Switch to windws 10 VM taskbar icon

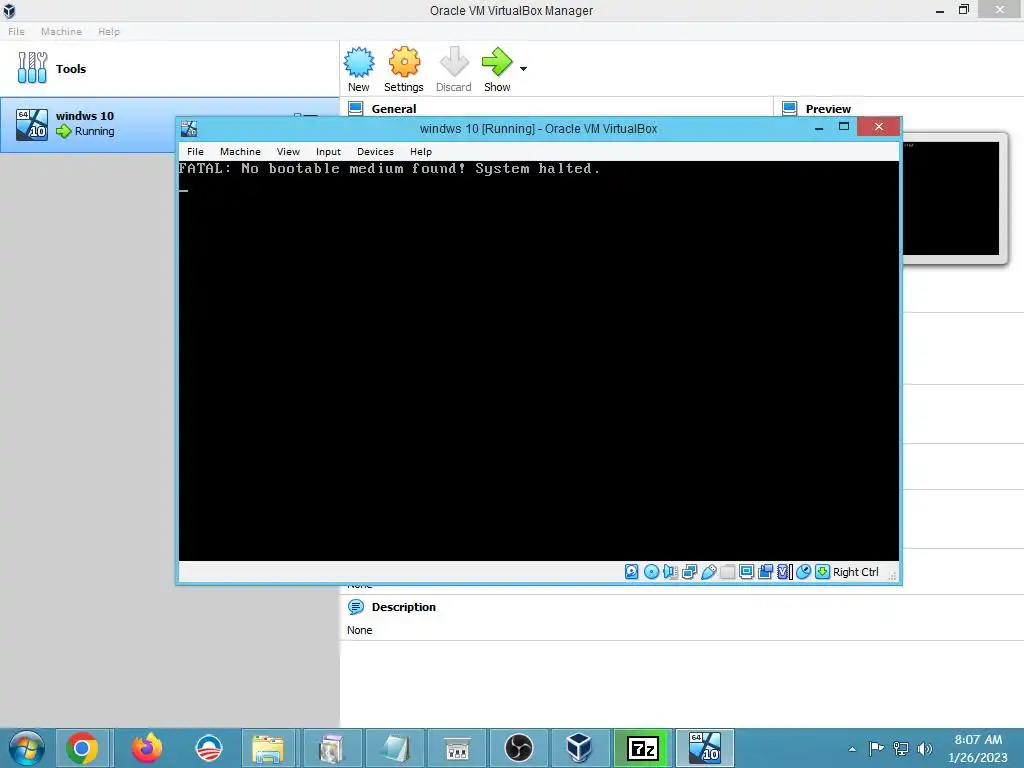tap(705, 748)
